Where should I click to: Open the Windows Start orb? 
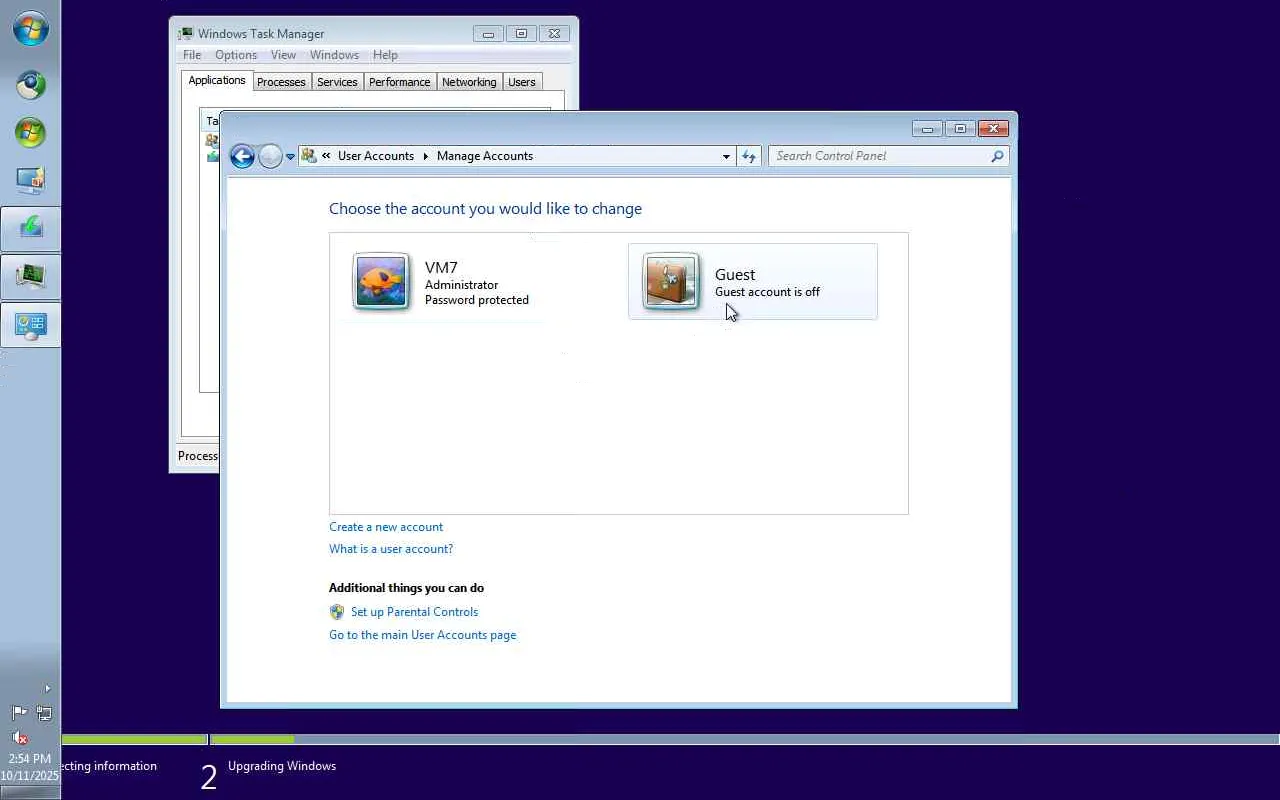click(x=30, y=29)
